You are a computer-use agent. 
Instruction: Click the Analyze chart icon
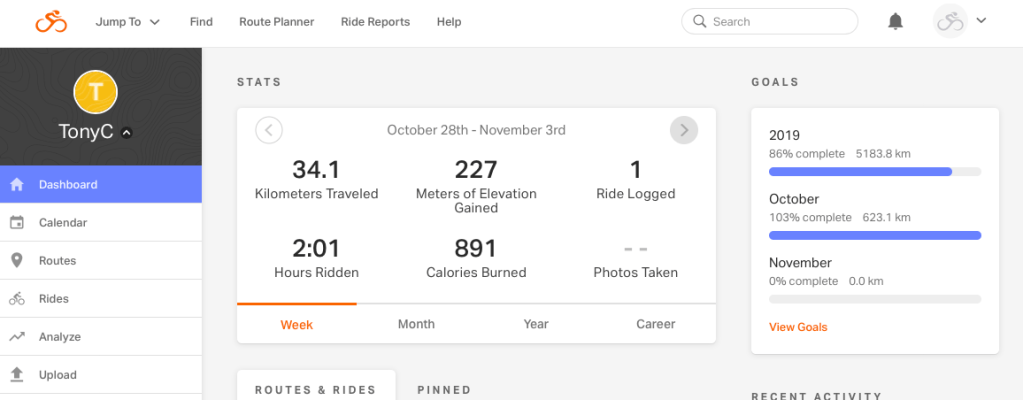[17, 337]
